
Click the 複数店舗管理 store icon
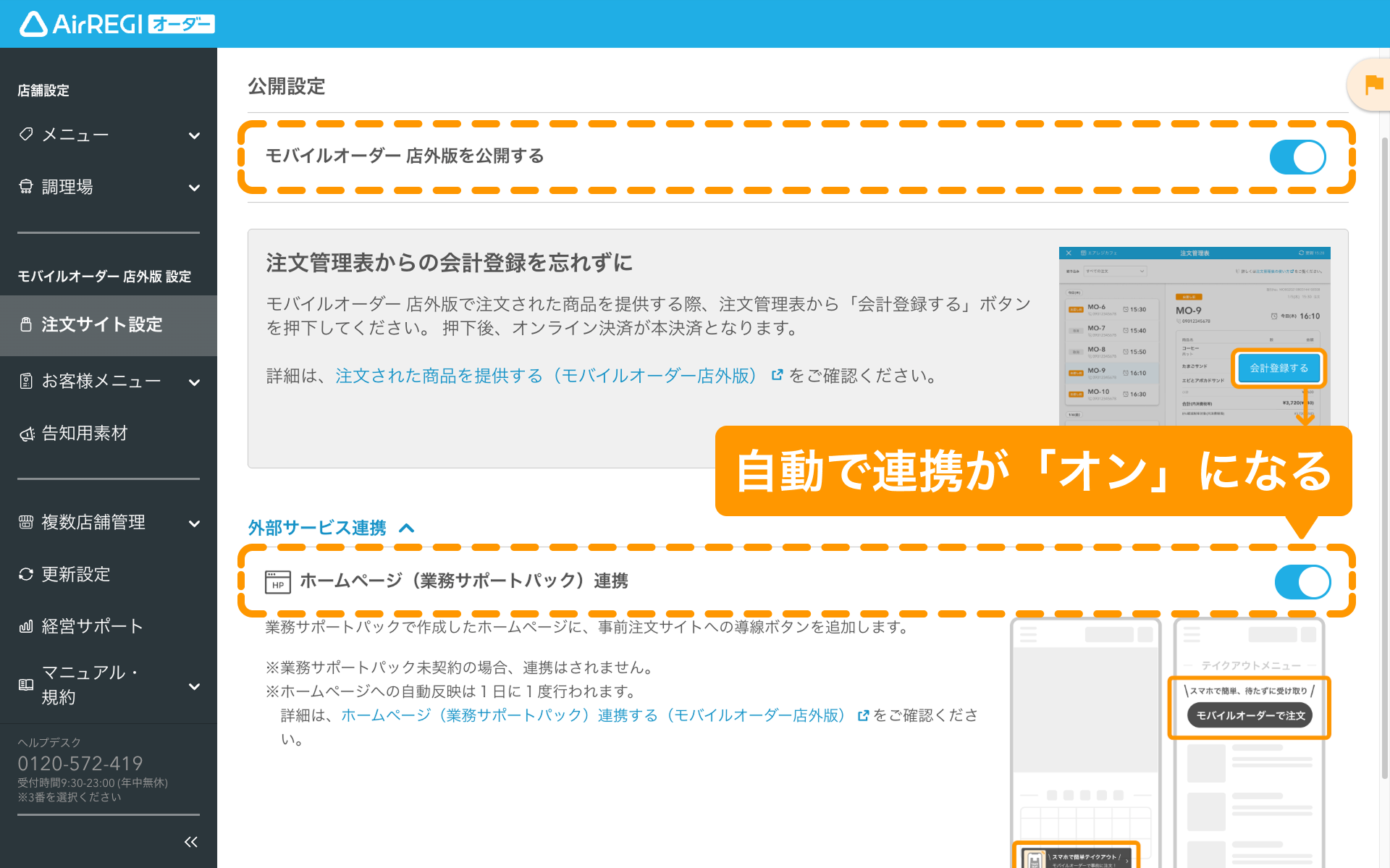tap(26, 522)
